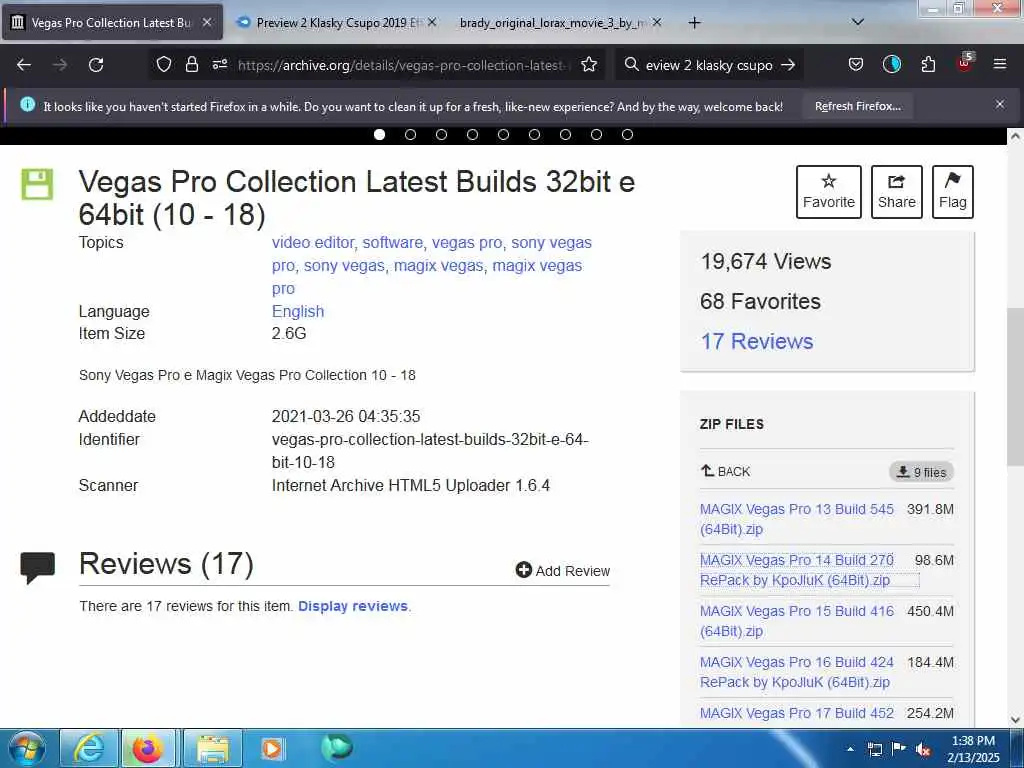Image resolution: width=1024 pixels, height=768 pixels.
Task: Download MAGIX Vegas Pro 13 Build 545 zip
Action: point(796,519)
